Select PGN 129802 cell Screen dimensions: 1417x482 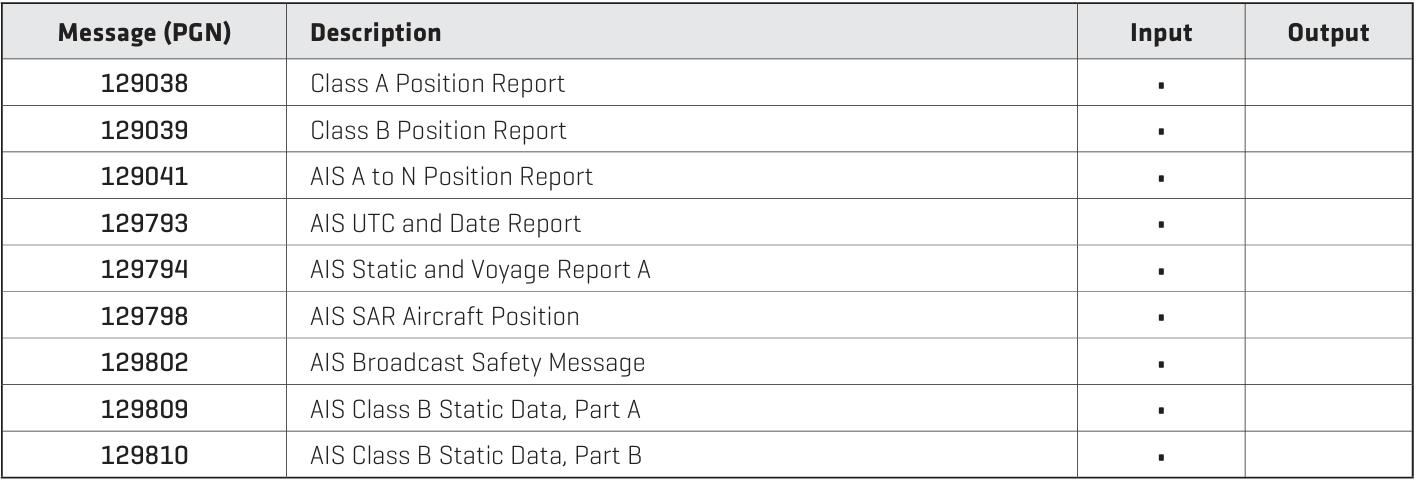[144, 364]
